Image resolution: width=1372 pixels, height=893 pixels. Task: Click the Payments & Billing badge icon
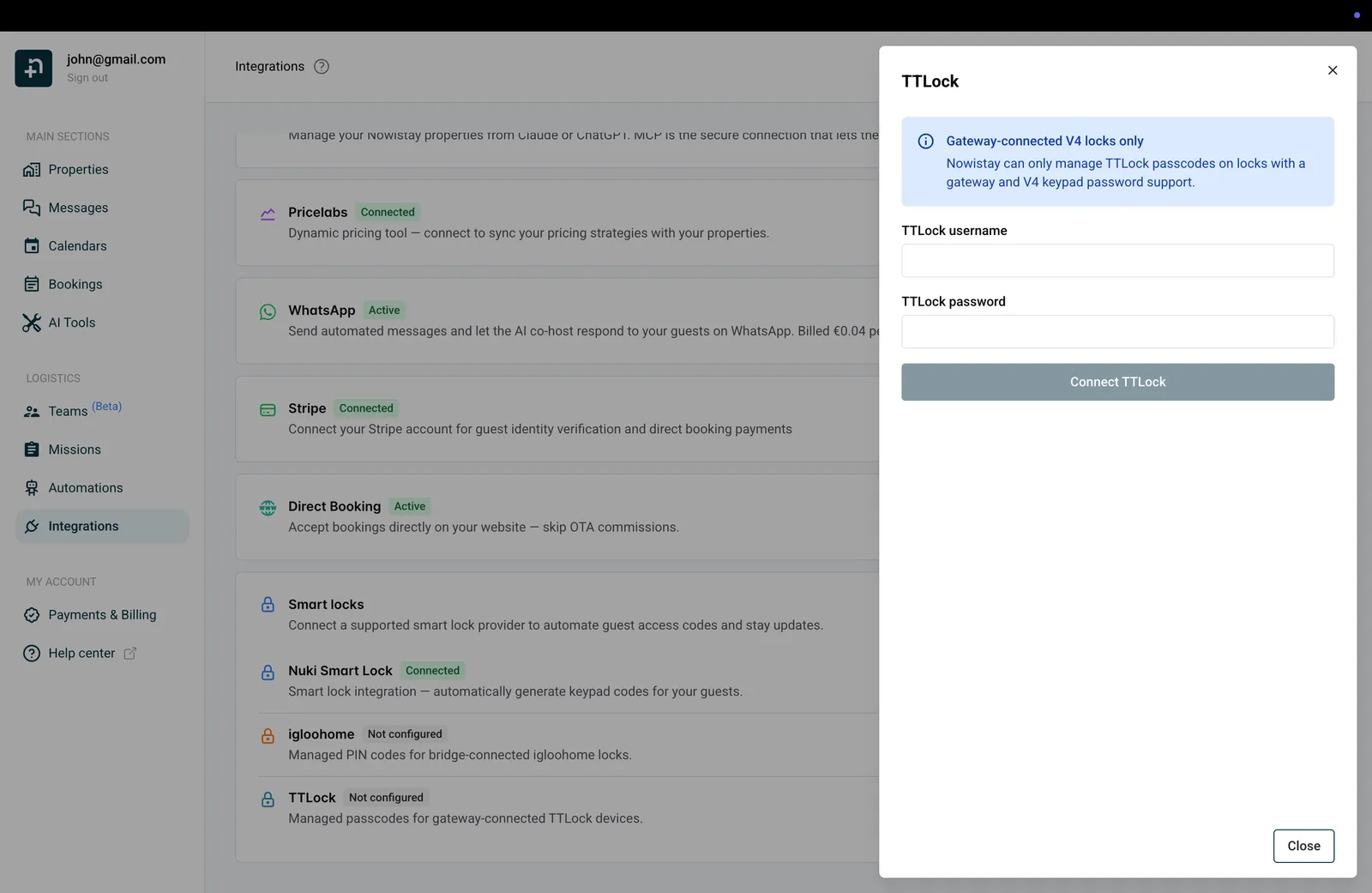click(32, 615)
